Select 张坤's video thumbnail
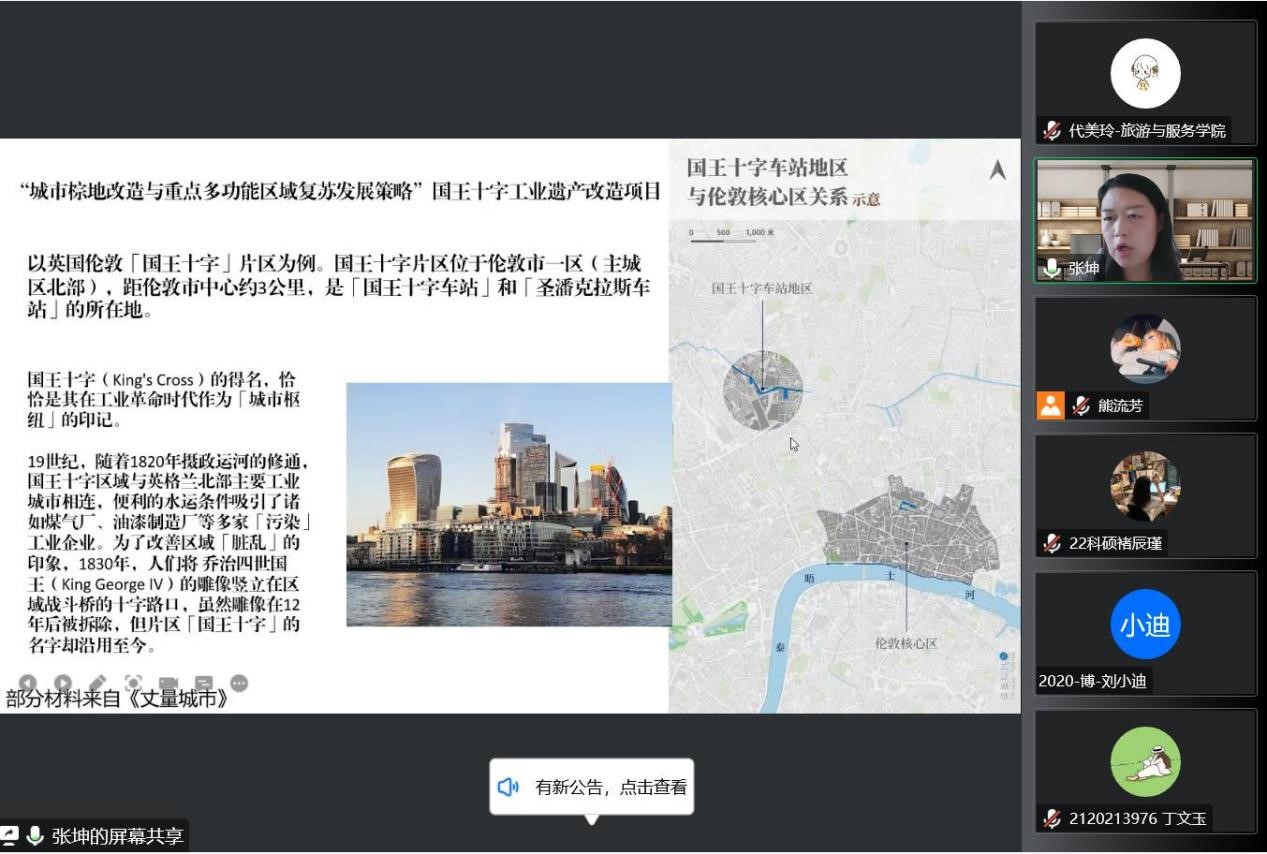1267x854 pixels. (x=1145, y=220)
